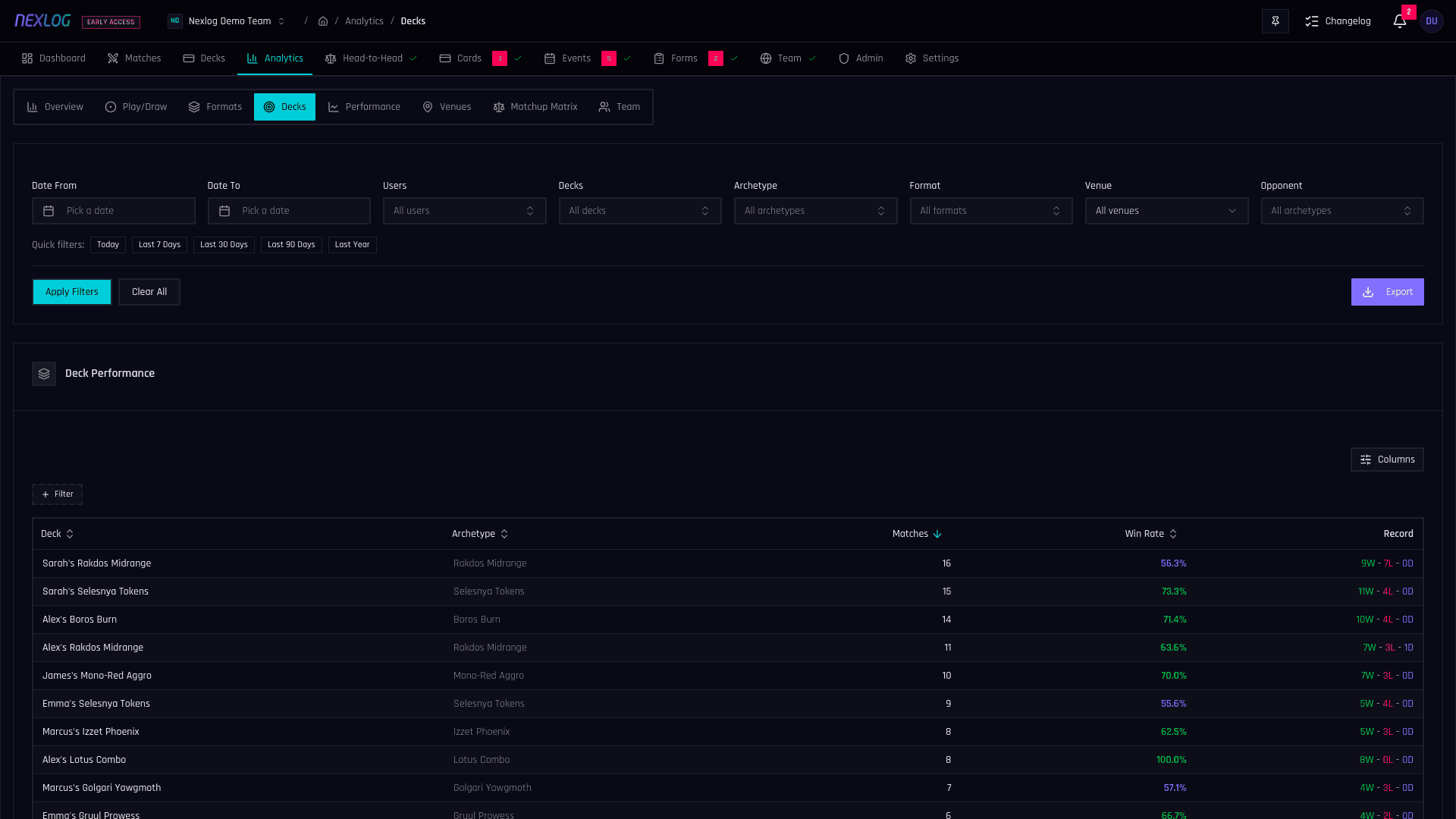
Task: Click the pin icon in header
Action: point(1276,21)
